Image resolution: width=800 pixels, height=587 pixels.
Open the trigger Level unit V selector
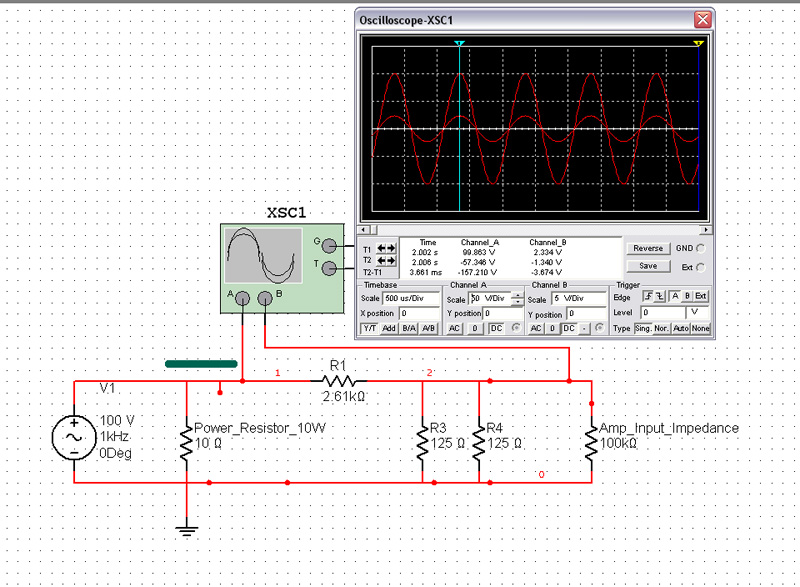(698, 312)
